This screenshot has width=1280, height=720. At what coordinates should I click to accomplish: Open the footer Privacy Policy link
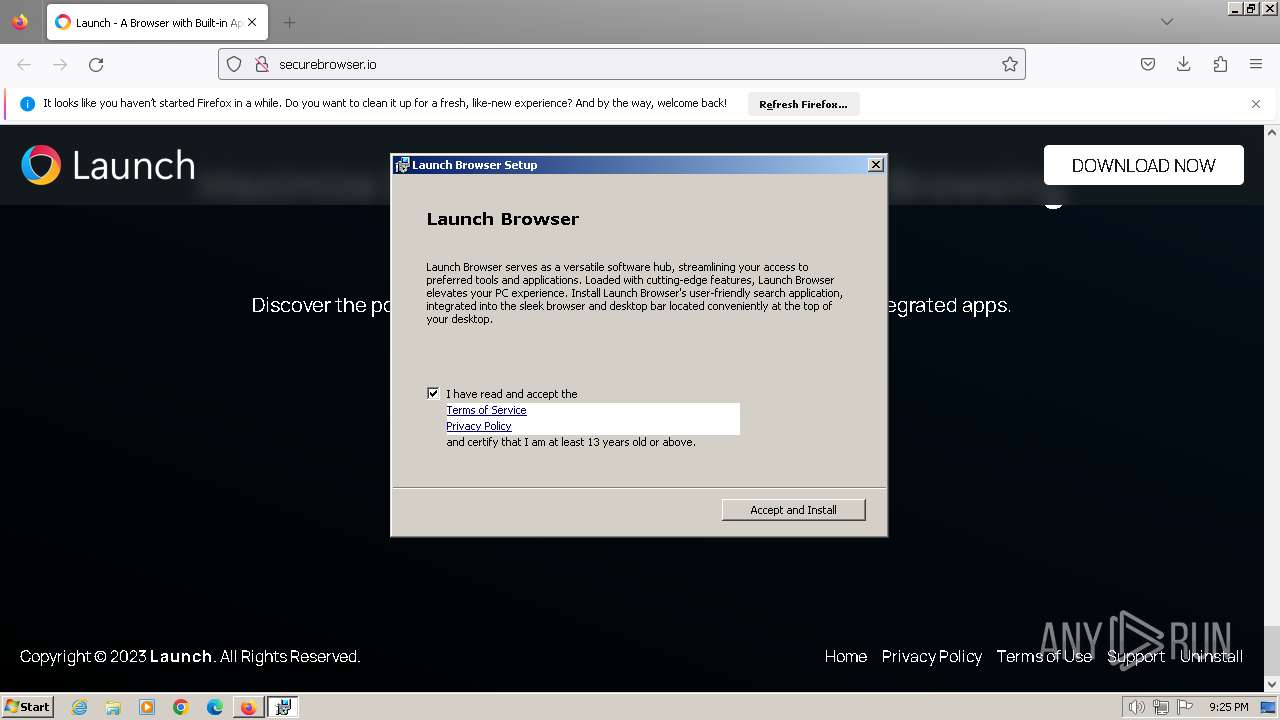click(932, 656)
